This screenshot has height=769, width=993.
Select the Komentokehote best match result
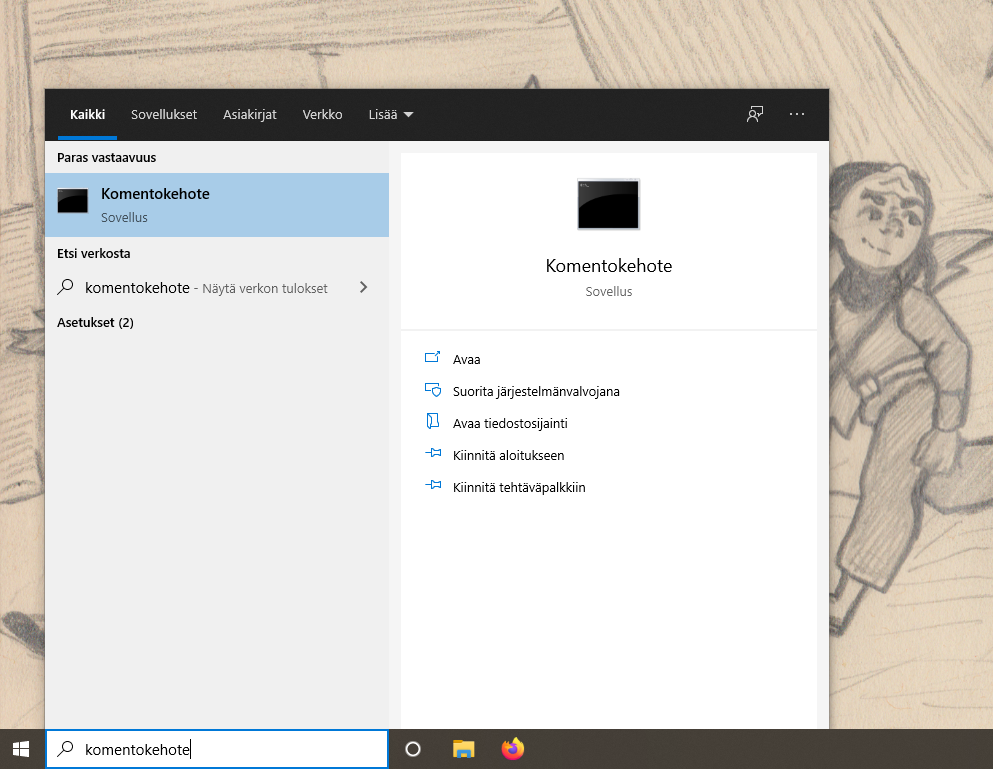(x=217, y=205)
